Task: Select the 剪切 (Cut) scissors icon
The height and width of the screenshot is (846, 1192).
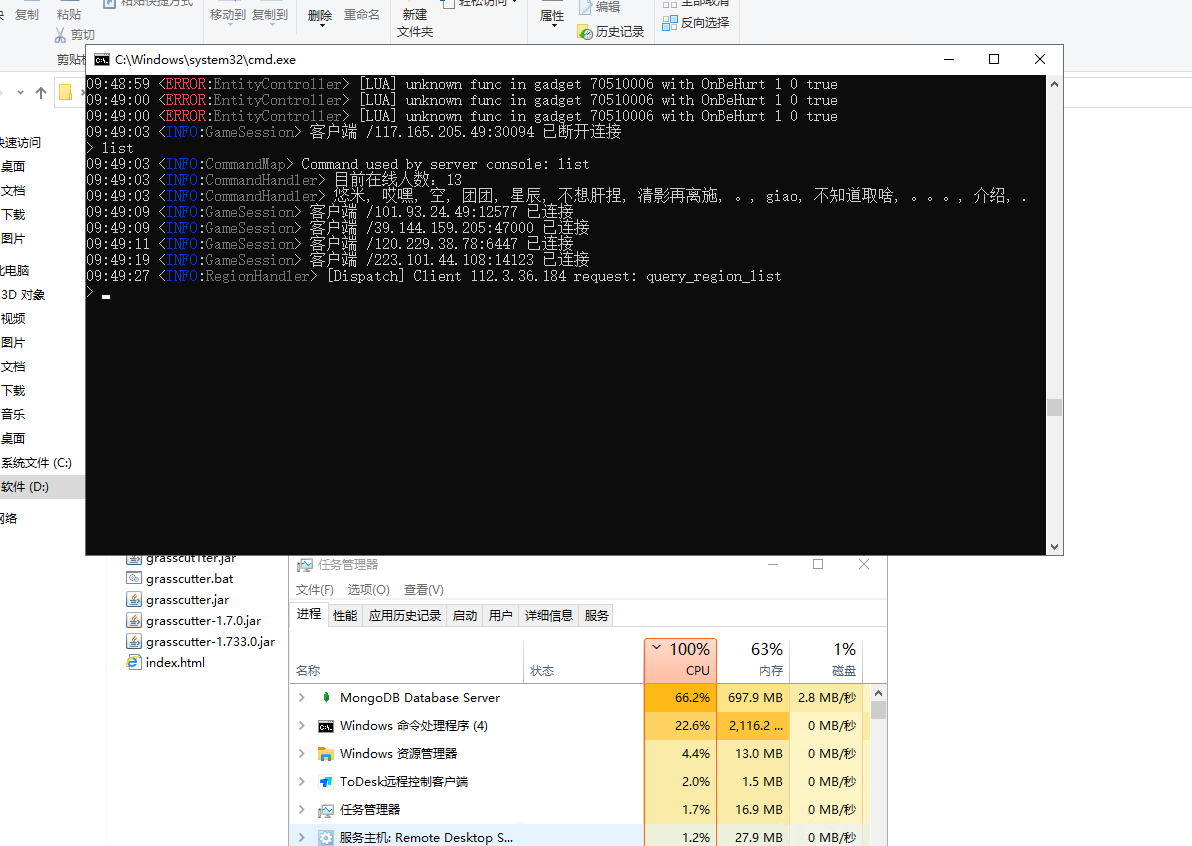Action: point(60,35)
